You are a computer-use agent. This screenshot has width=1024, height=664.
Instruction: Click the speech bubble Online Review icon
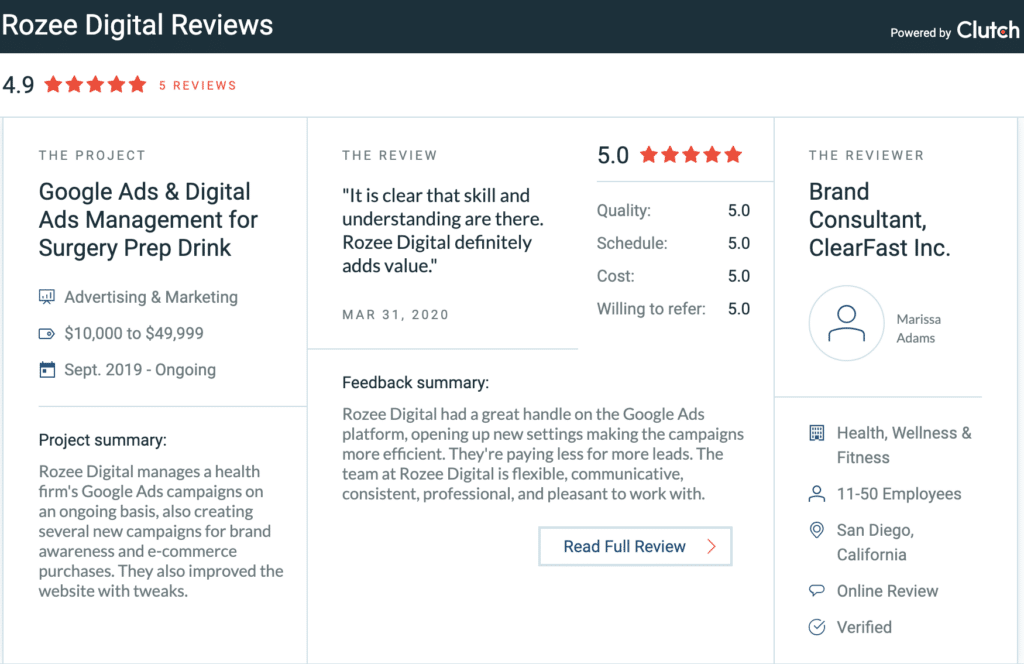point(817,591)
